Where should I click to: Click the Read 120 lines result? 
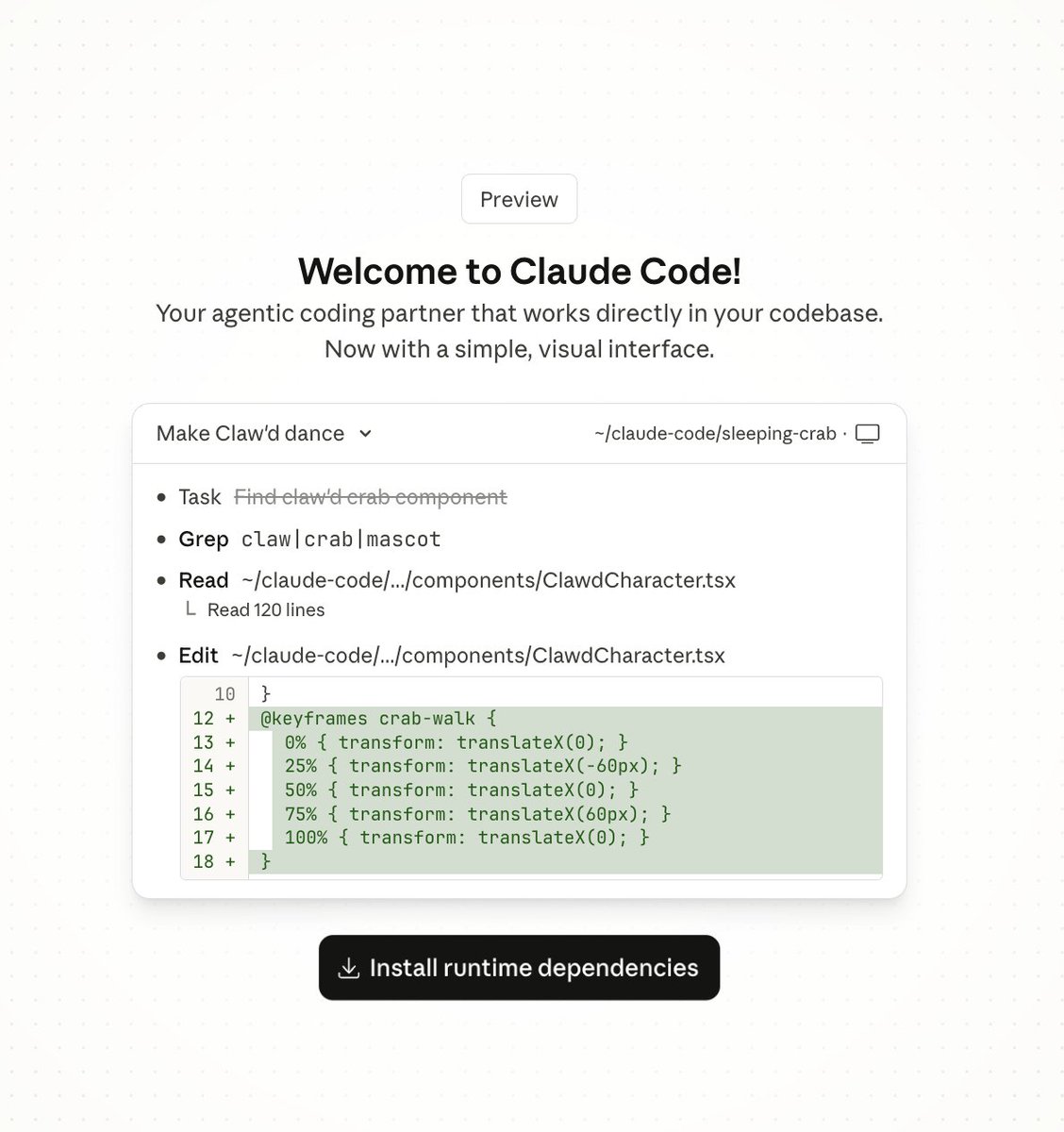(x=266, y=610)
